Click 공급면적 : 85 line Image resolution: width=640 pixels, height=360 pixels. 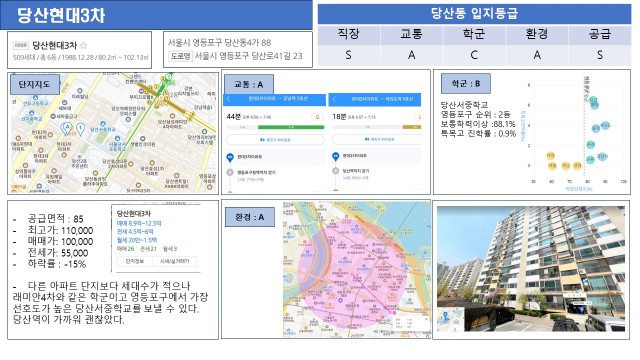pyautogui.click(x=55, y=219)
